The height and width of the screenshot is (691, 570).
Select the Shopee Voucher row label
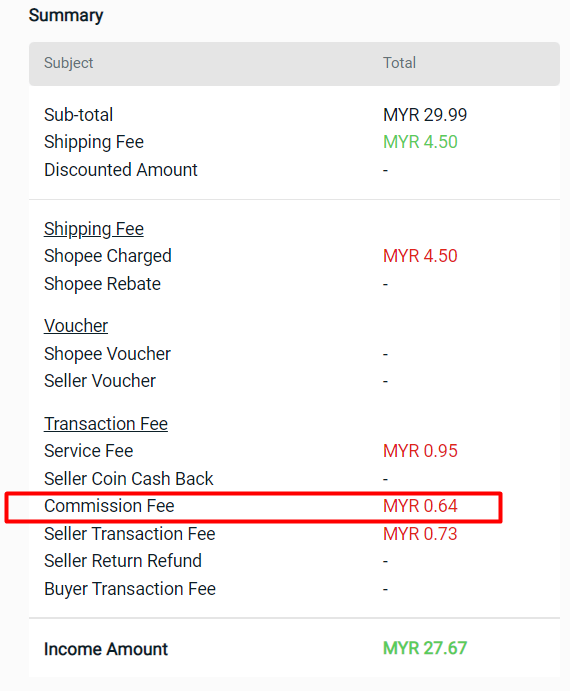tap(107, 354)
